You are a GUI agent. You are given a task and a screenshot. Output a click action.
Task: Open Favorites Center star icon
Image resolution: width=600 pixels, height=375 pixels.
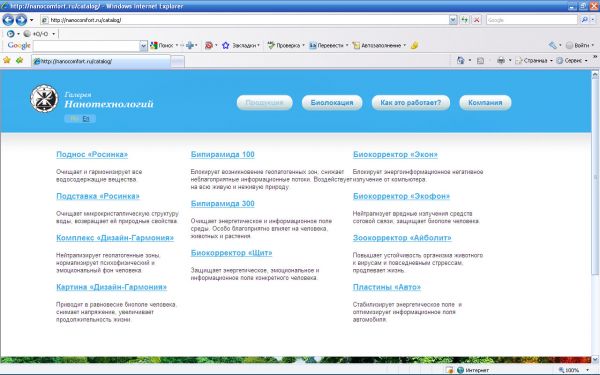tap(7, 60)
